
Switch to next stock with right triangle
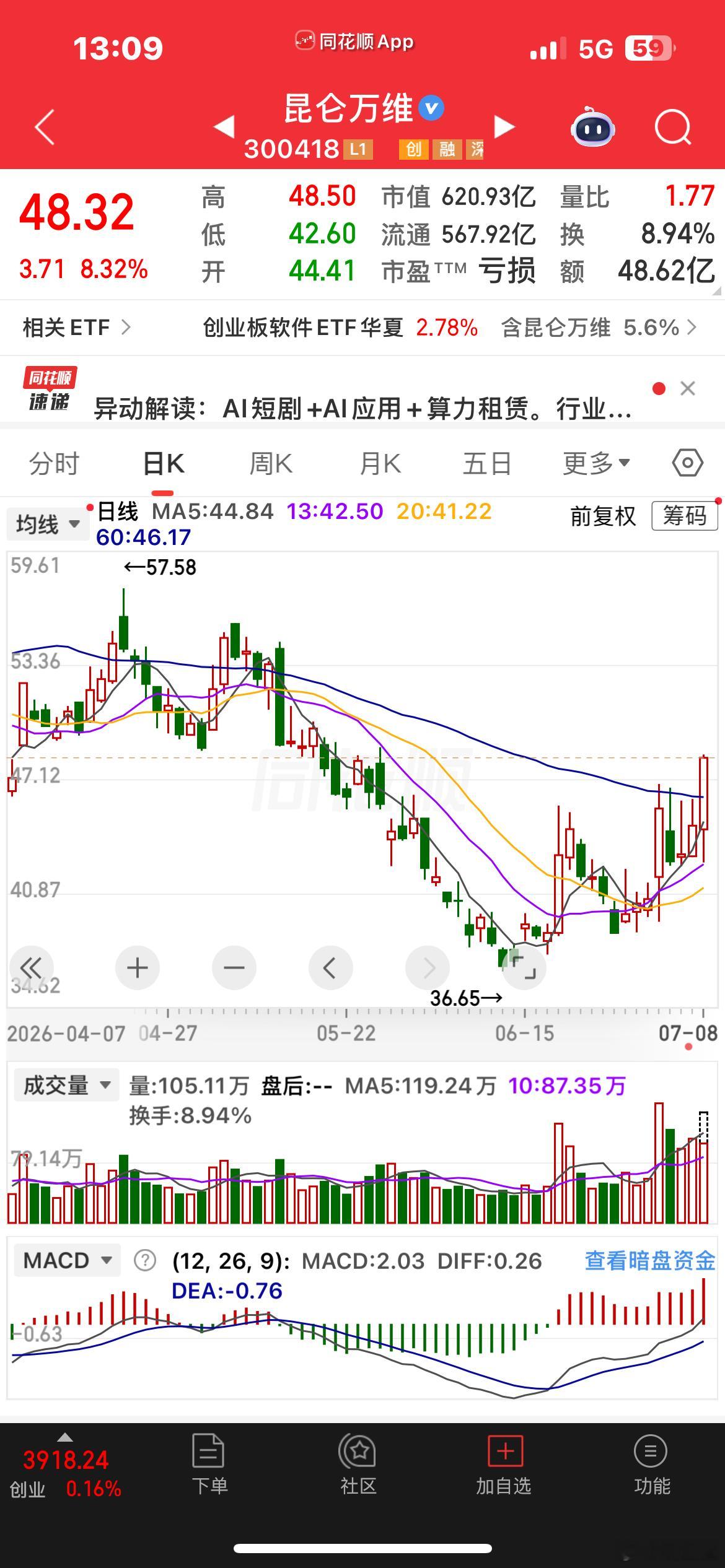504,127
